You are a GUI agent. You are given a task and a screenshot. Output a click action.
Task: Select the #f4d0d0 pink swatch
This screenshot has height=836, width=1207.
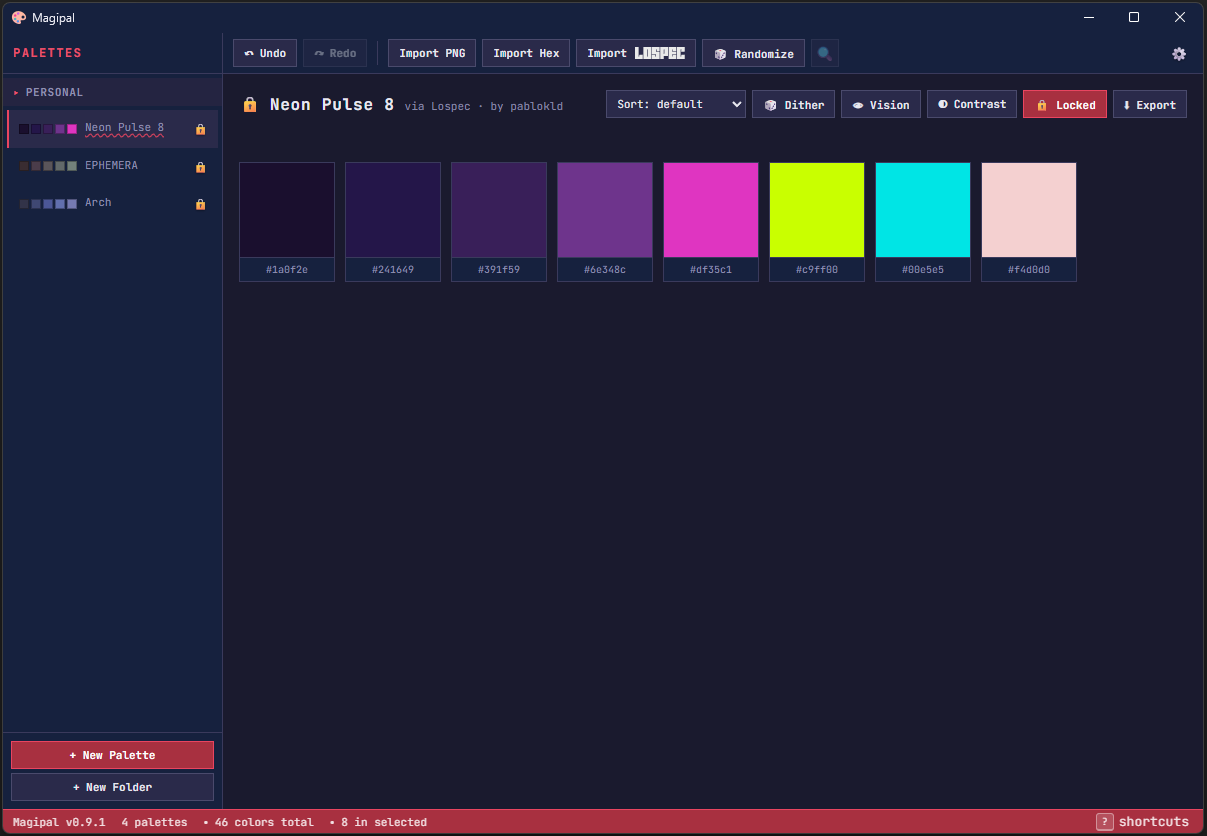click(1029, 210)
